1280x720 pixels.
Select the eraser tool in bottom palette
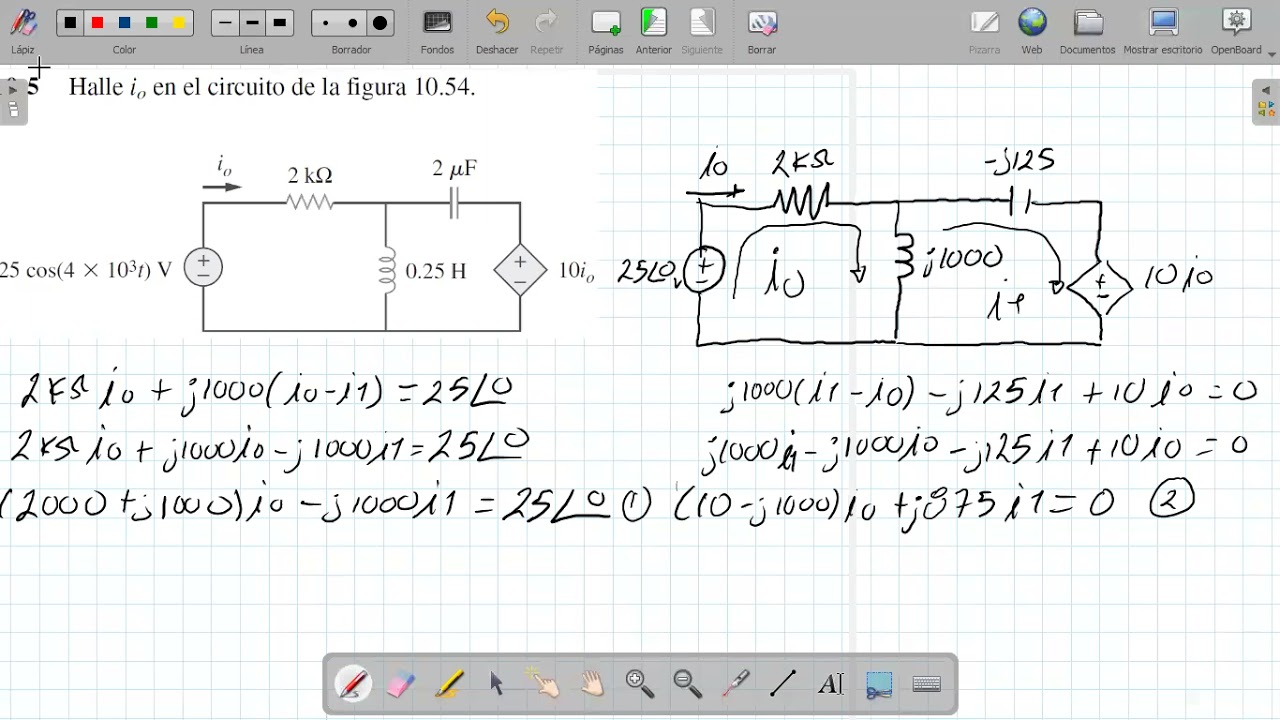(400, 684)
